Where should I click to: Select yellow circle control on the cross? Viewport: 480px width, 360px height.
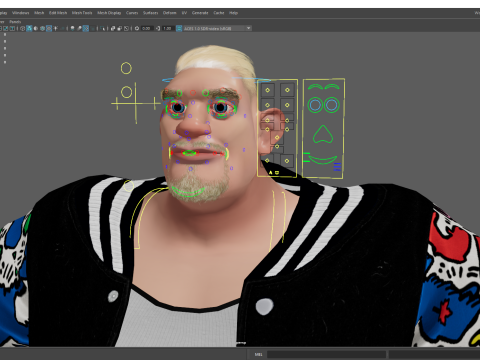126,92
